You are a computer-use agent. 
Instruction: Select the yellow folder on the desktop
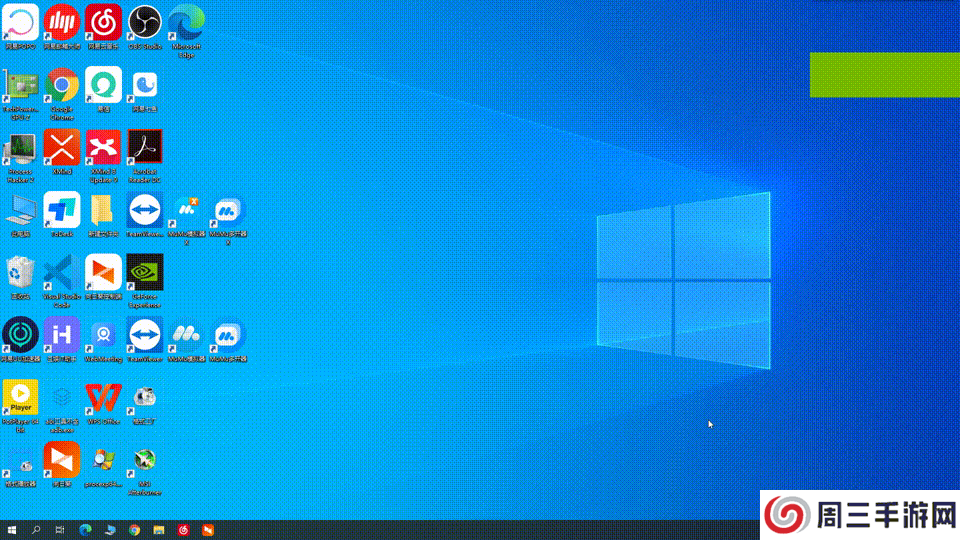(x=103, y=211)
